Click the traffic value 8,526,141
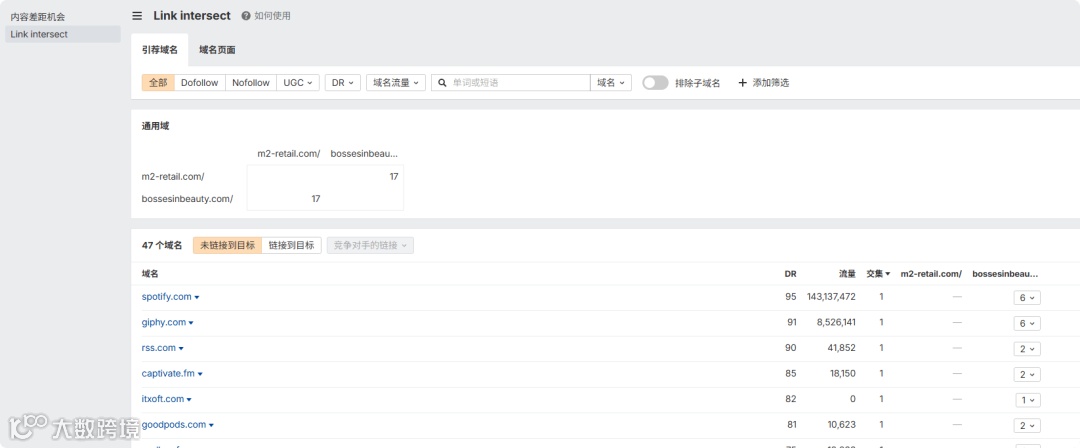The image size is (1080, 448). point(836,322)
